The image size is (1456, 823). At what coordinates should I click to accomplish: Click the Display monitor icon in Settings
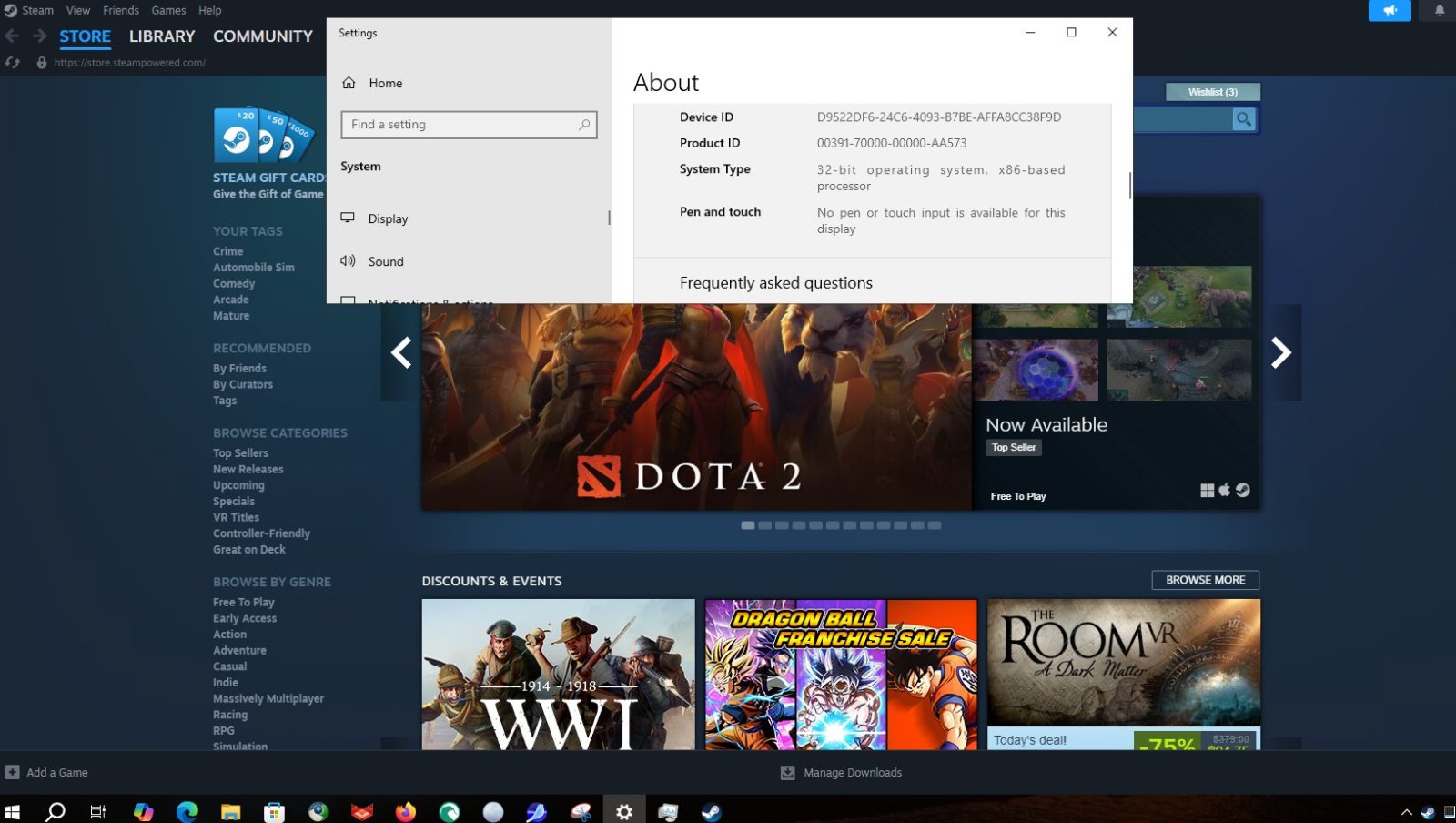(348, 218)
